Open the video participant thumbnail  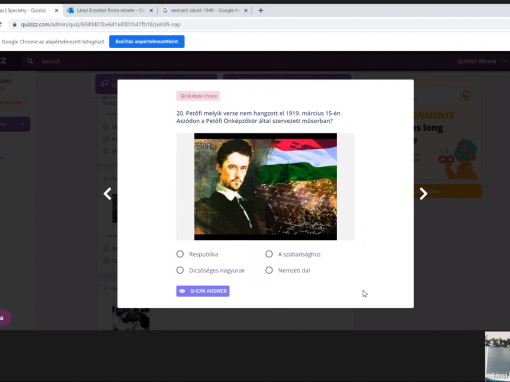497,356
